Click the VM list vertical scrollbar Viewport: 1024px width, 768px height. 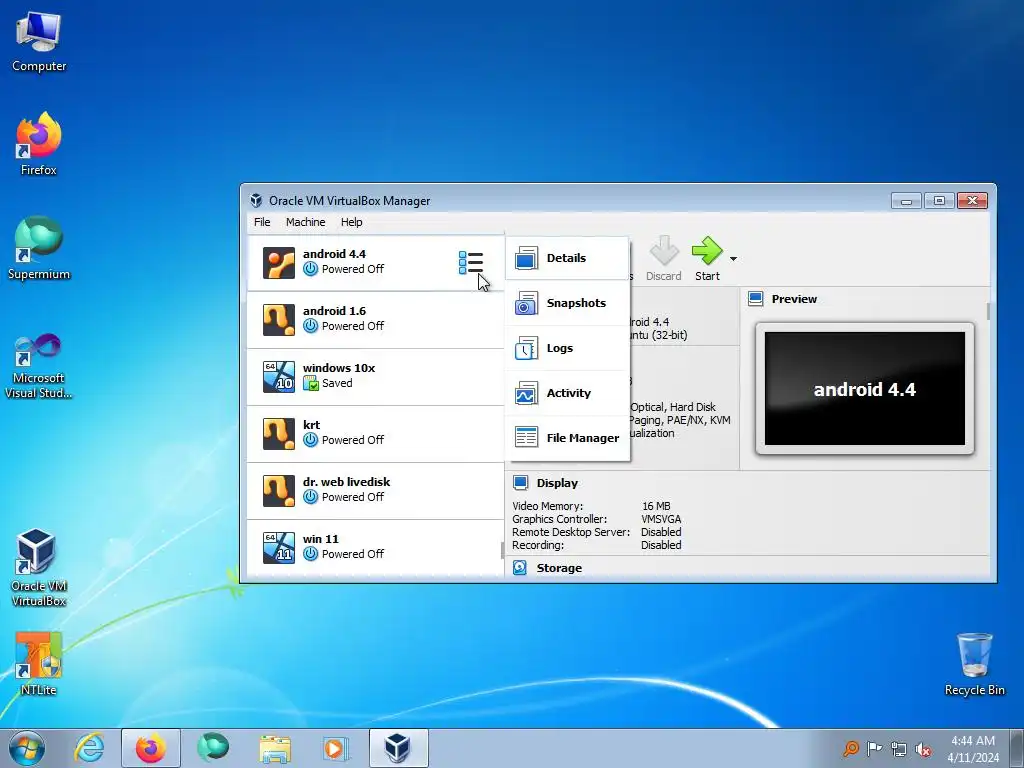click(503, 551)
